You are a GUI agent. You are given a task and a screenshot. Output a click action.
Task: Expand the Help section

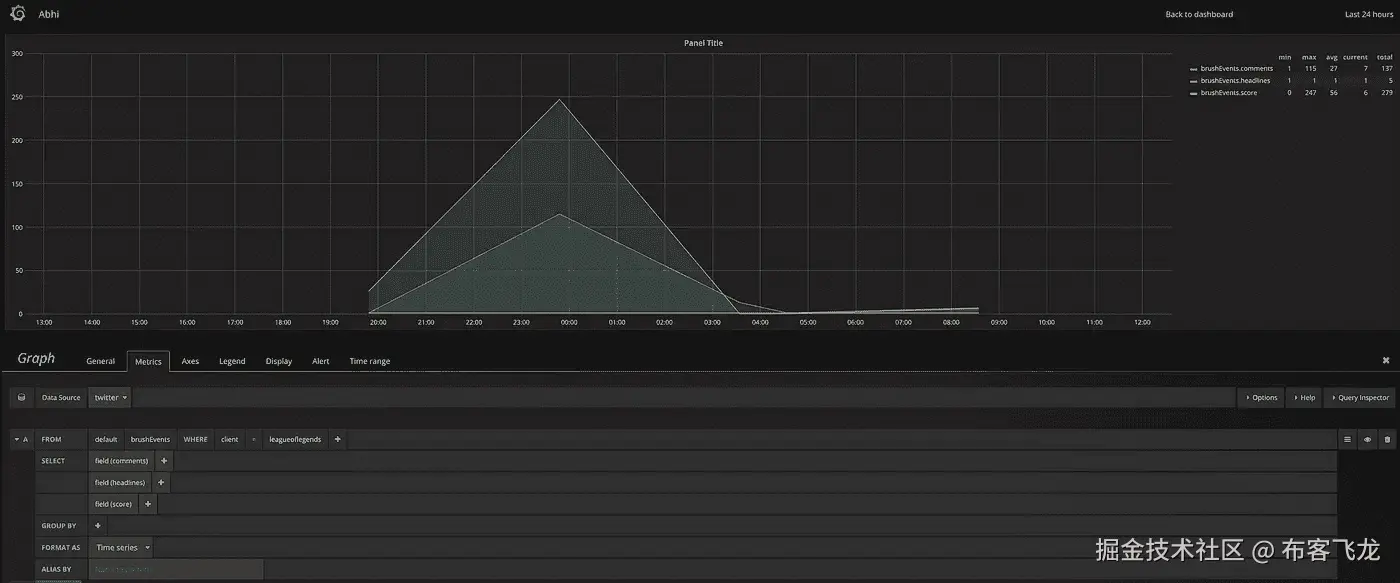[x=1304, y=397]
